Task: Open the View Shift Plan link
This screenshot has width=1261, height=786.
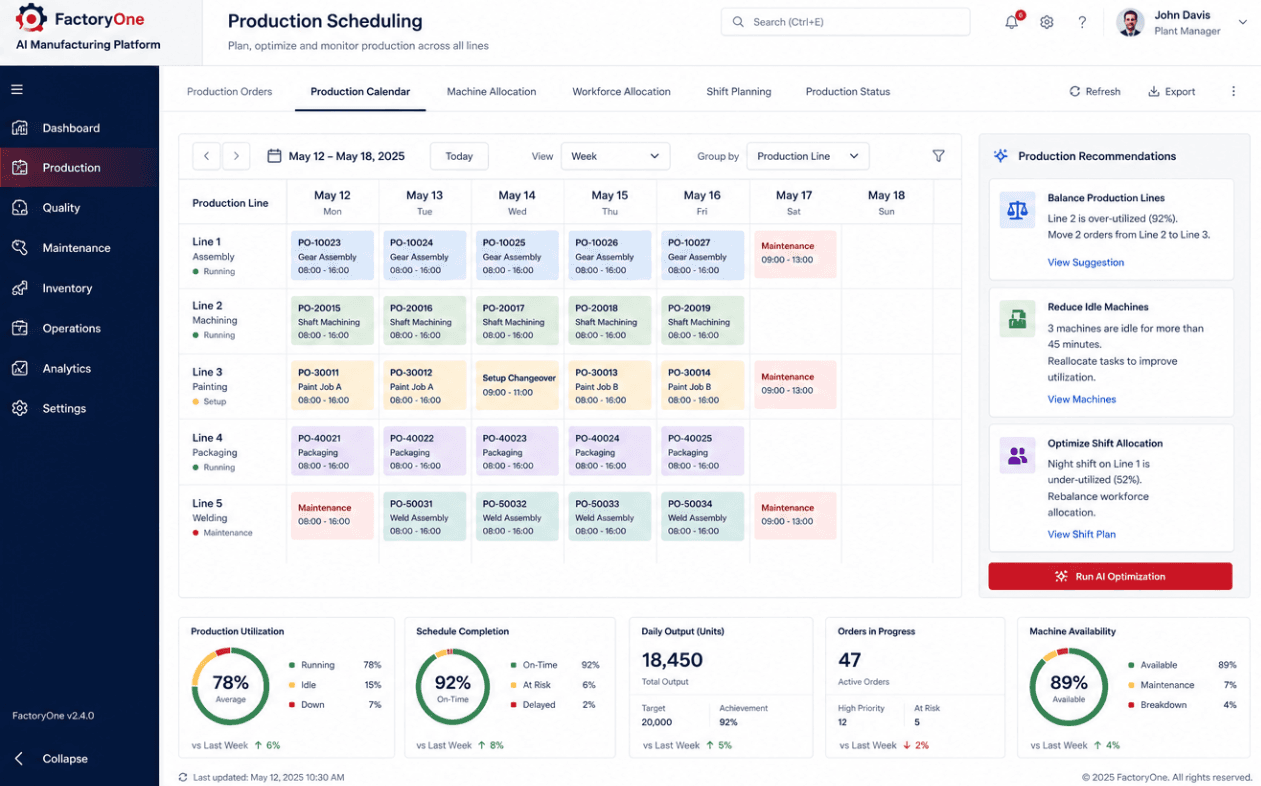Action: 1081,535
